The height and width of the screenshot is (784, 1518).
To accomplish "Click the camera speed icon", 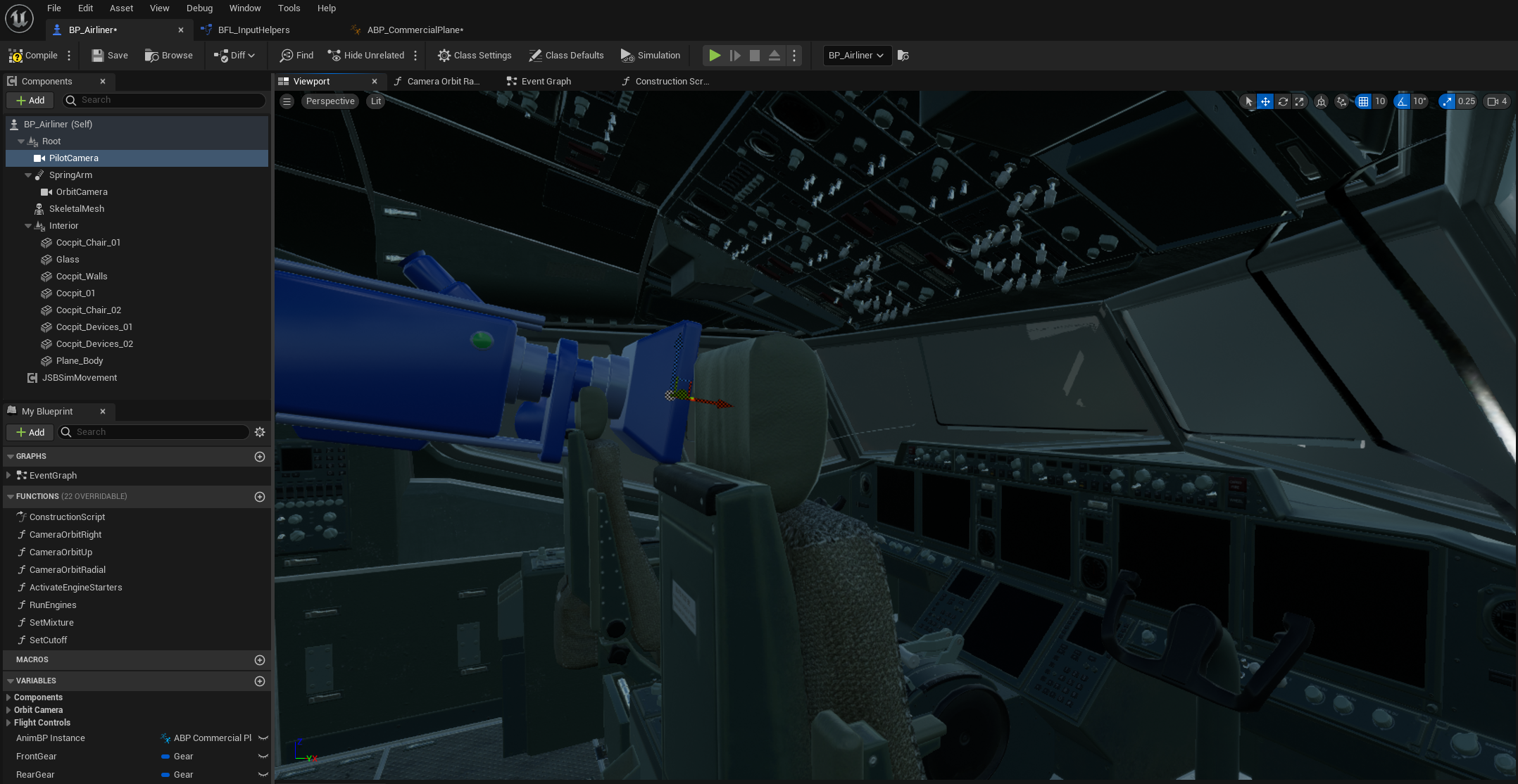I will point(1492,101).
